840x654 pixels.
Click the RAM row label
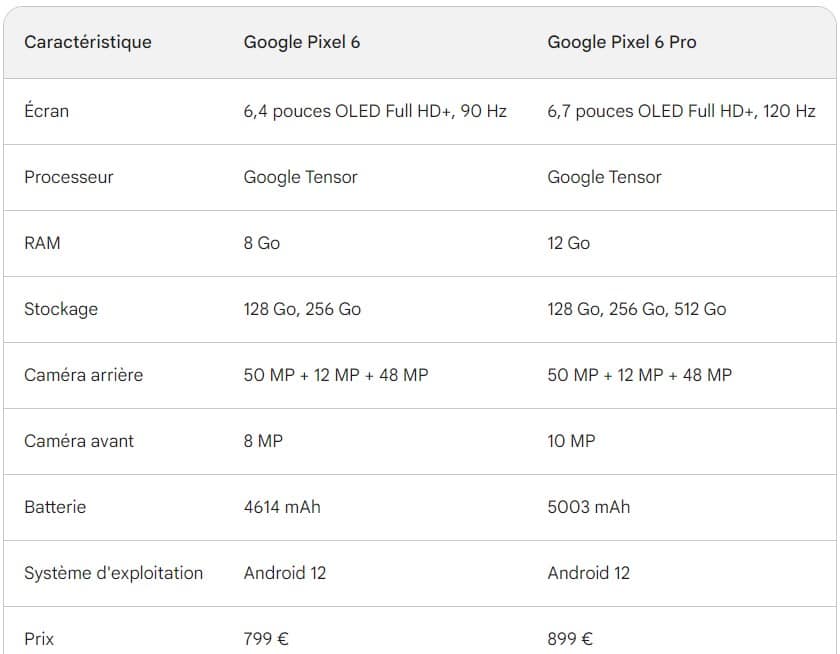pyautogui.click(x=42, y=243)
